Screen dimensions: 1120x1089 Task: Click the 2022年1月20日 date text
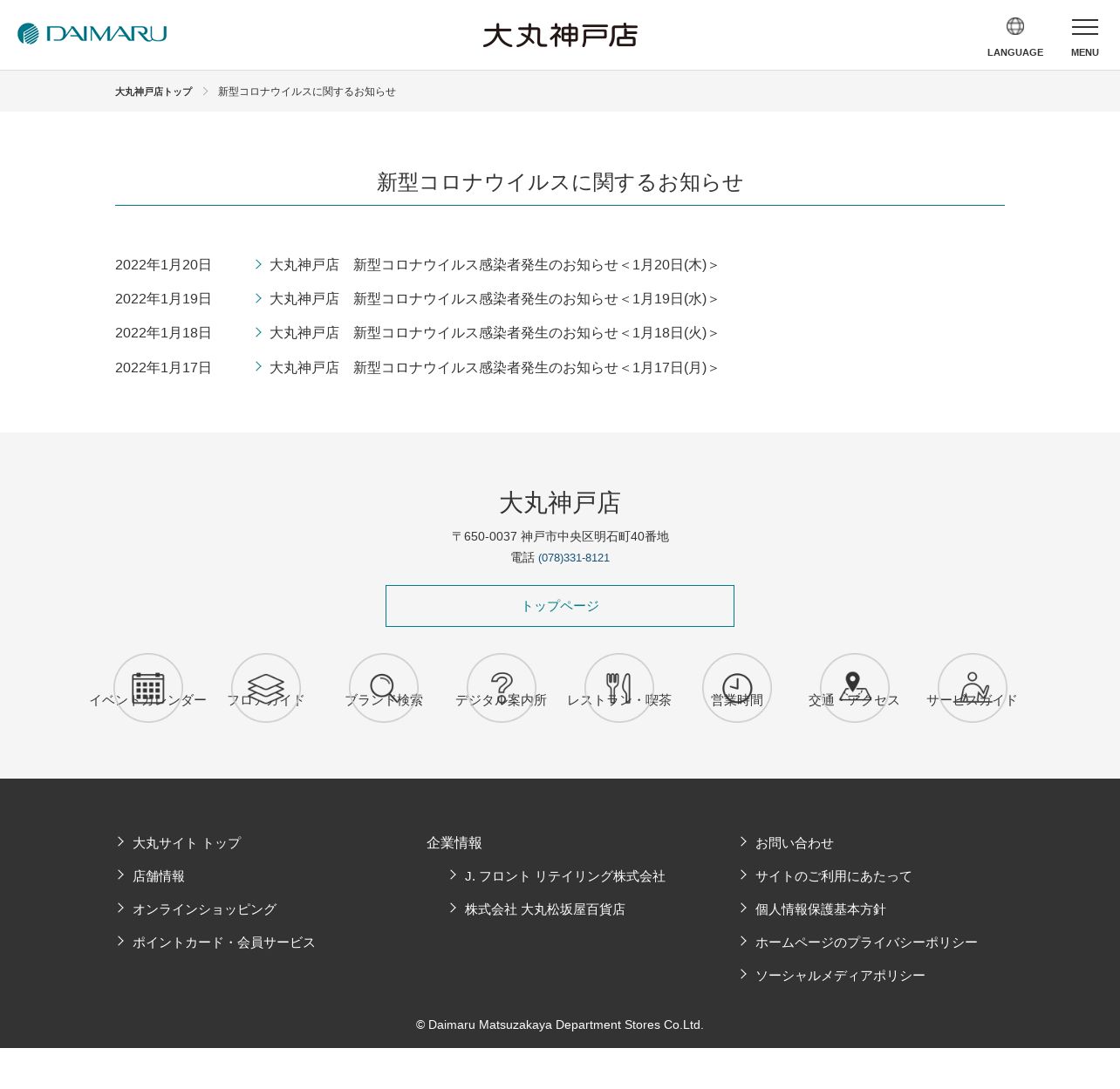tap(163, 265)
